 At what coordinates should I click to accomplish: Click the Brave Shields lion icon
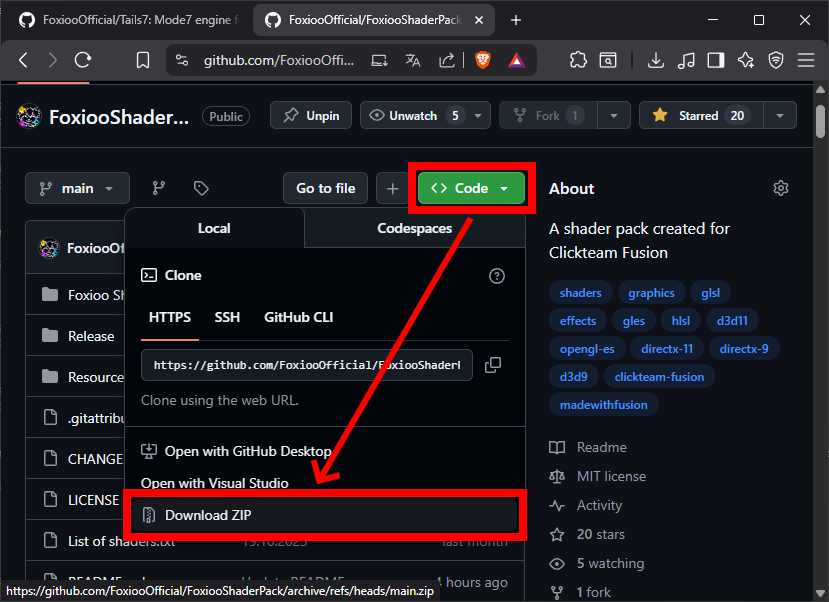click(483, 60)
